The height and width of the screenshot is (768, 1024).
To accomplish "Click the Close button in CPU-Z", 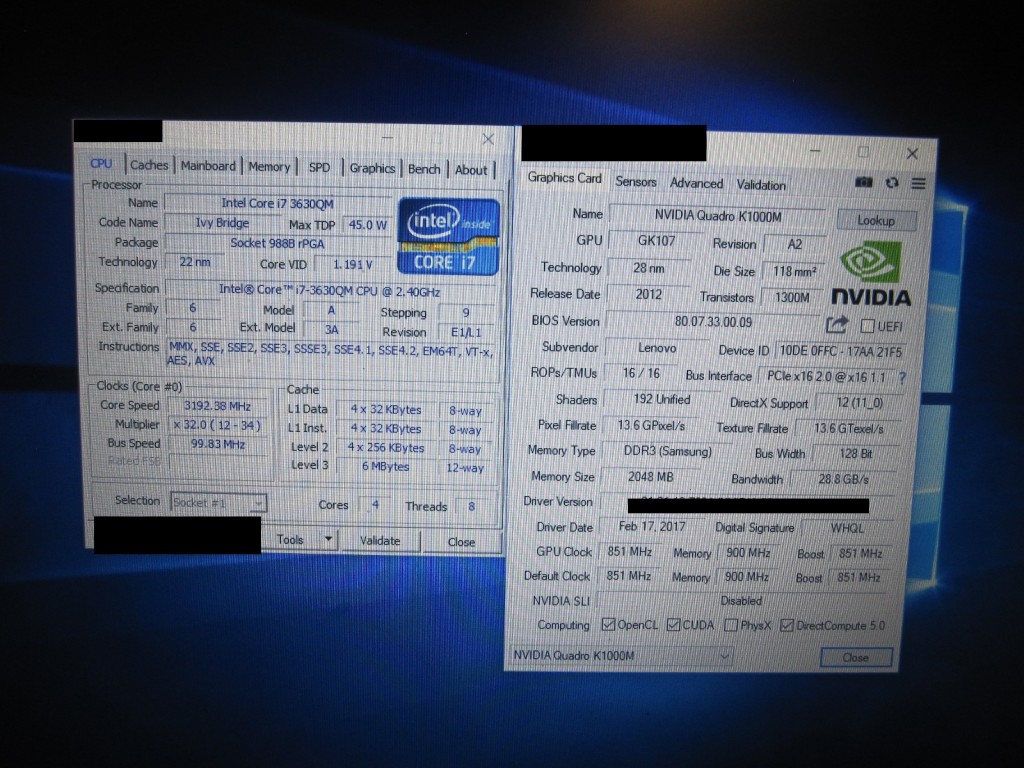I will [x=461, y=542].
